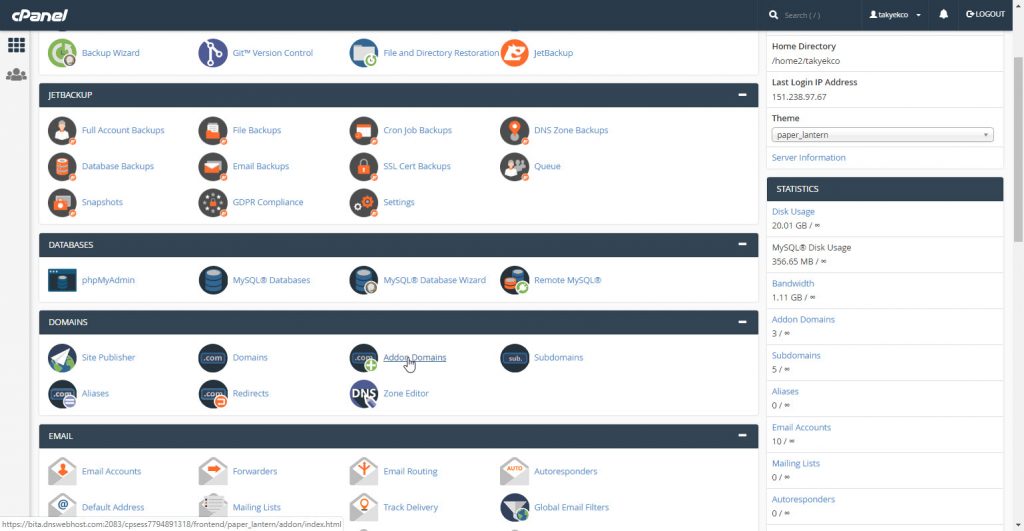This screenshot has height=531, width=1024.
Task: Click the IP address 151.238.97.67
Action: click(799, 97)
